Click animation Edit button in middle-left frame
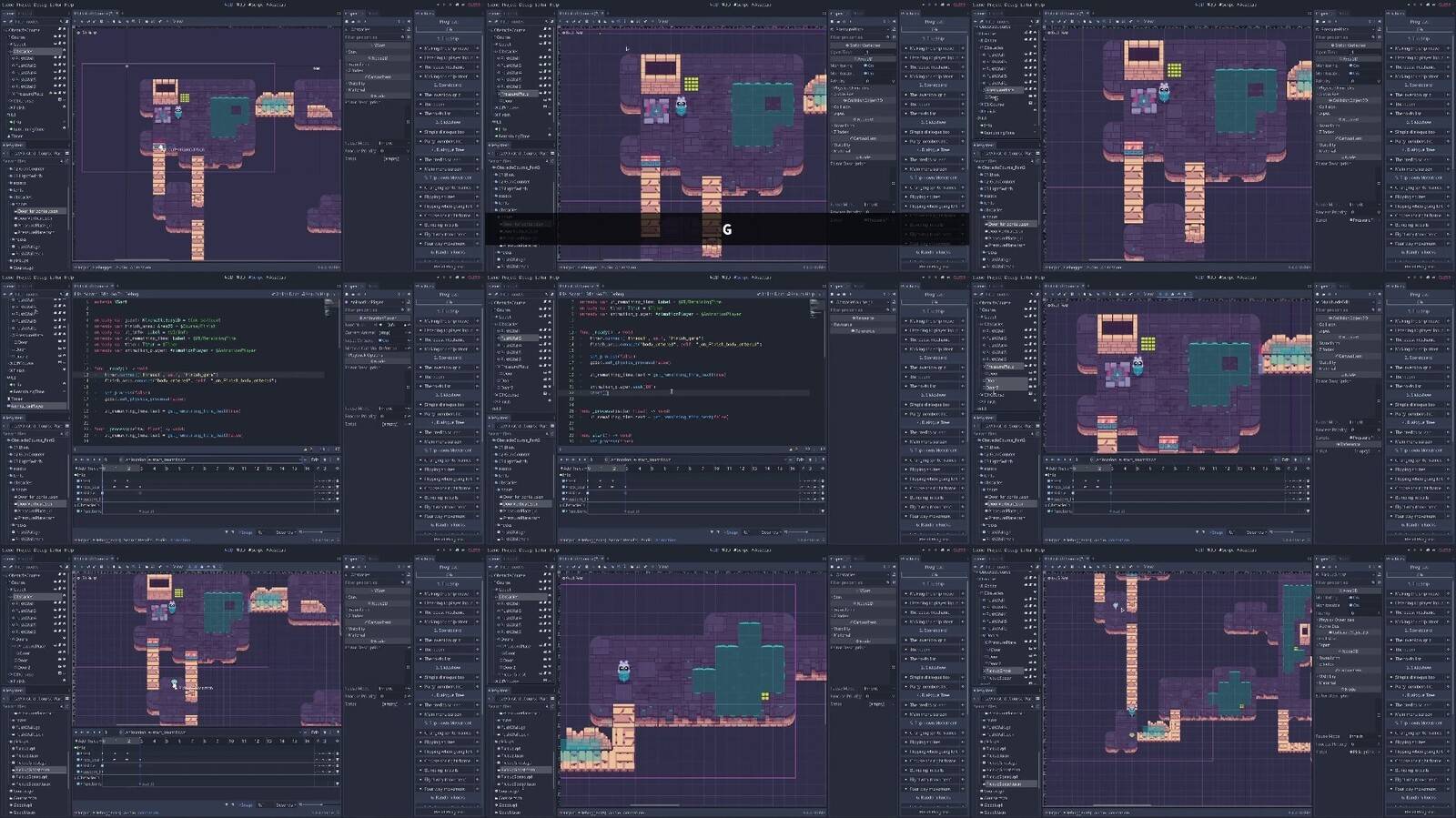This screenshot has width=1456, height=818. click(x=316, y=459)
